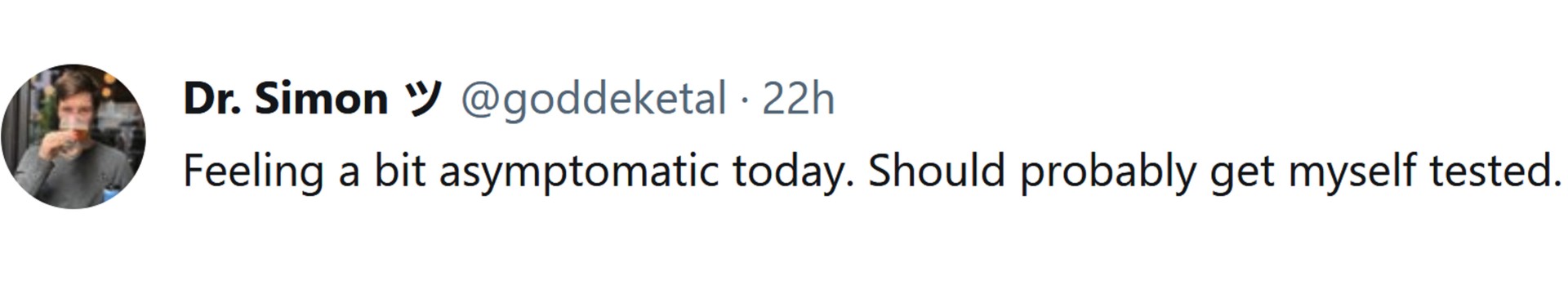Open the 22h timestamp permalink
1568x294 pixels.
point(798,100)
